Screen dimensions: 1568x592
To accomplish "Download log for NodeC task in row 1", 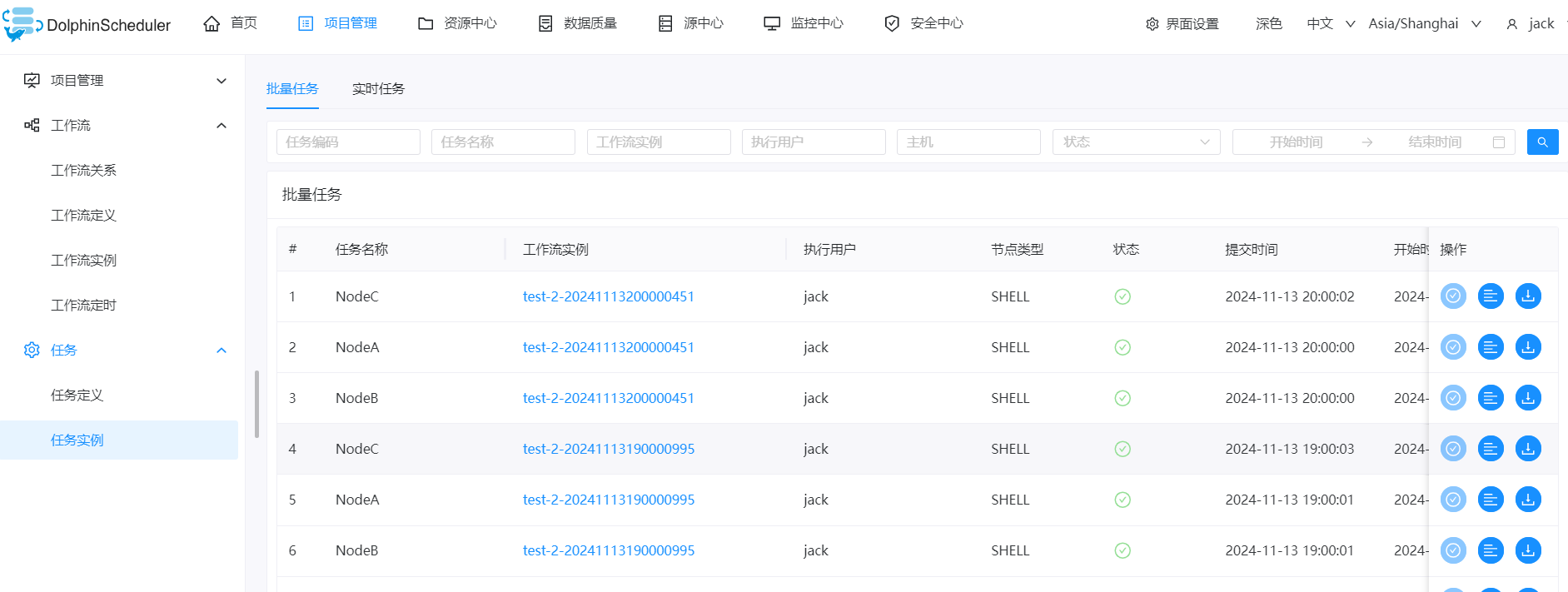I will [x=1528, y=296].
